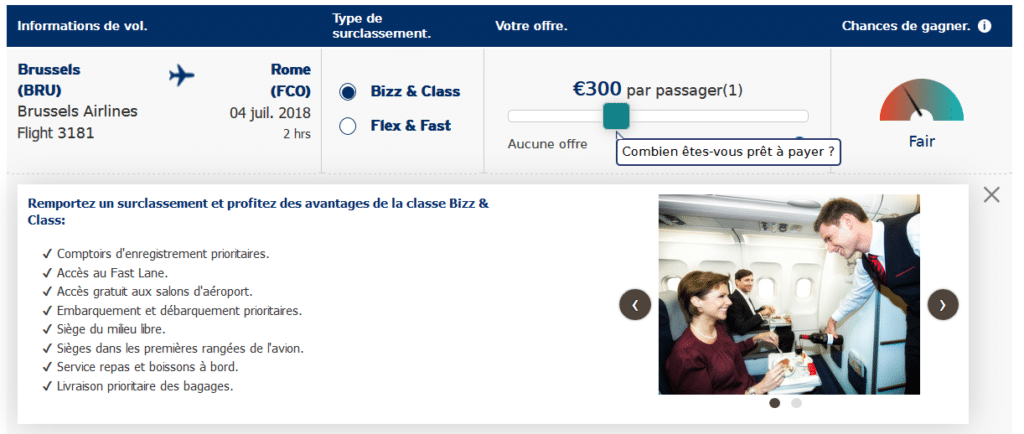The width and height of the screenshot is (1024, 434).
Task: Click the Votre offre. column header
Action: [531, 26]
